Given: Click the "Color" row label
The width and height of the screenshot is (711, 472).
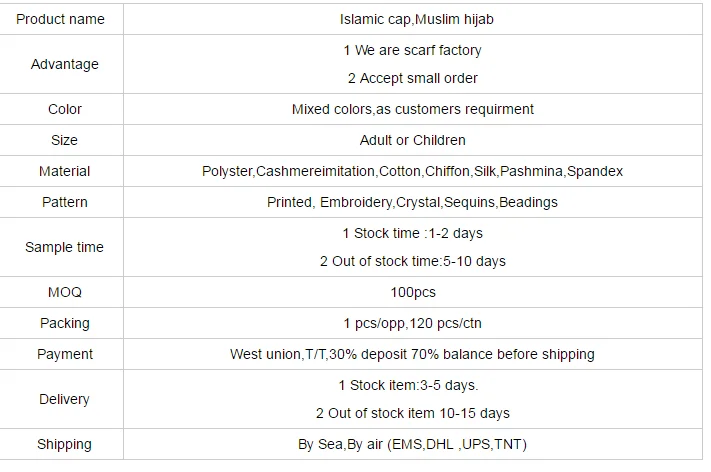Looking at the screenshot, I should [x=64, y=109].
